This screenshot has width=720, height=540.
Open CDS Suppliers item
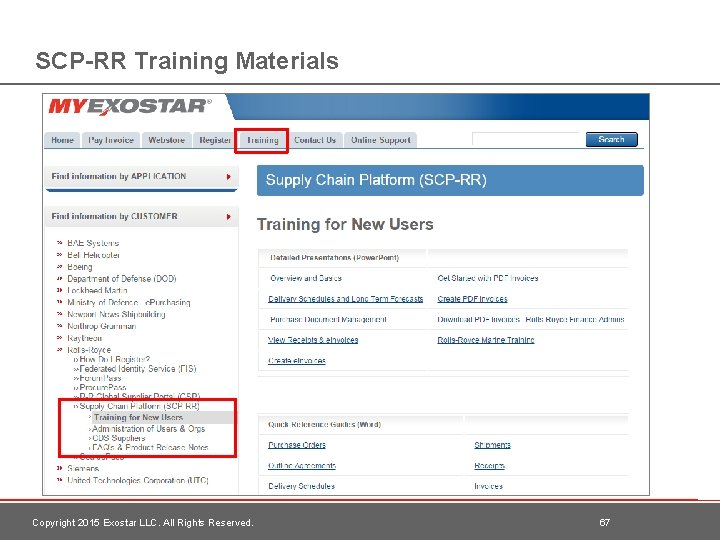click(x=118, y=438)
